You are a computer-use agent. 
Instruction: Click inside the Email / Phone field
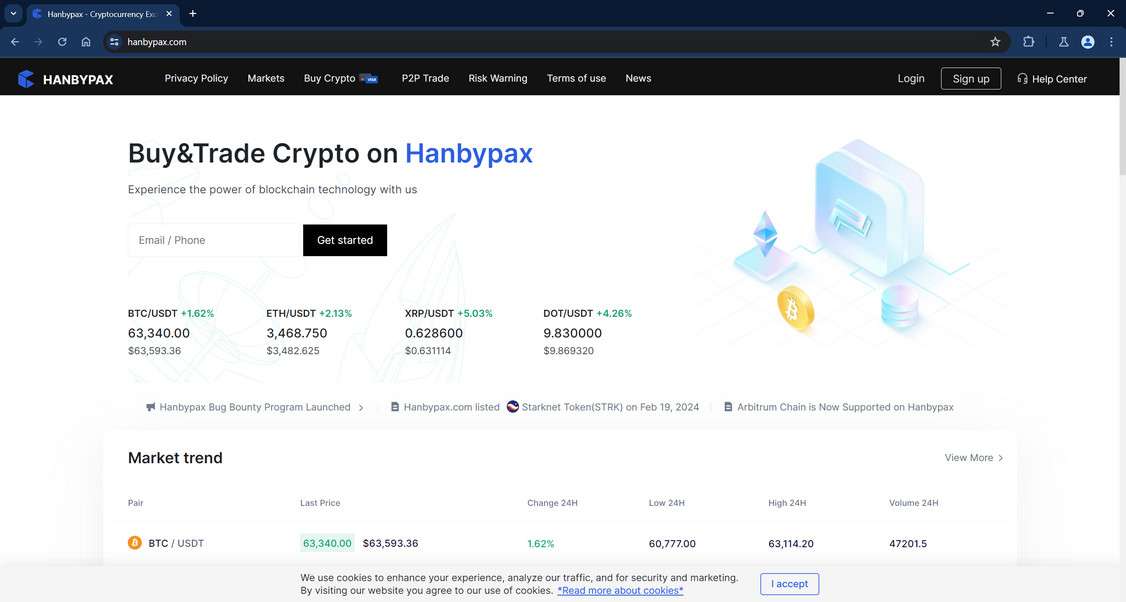point(215,240)
